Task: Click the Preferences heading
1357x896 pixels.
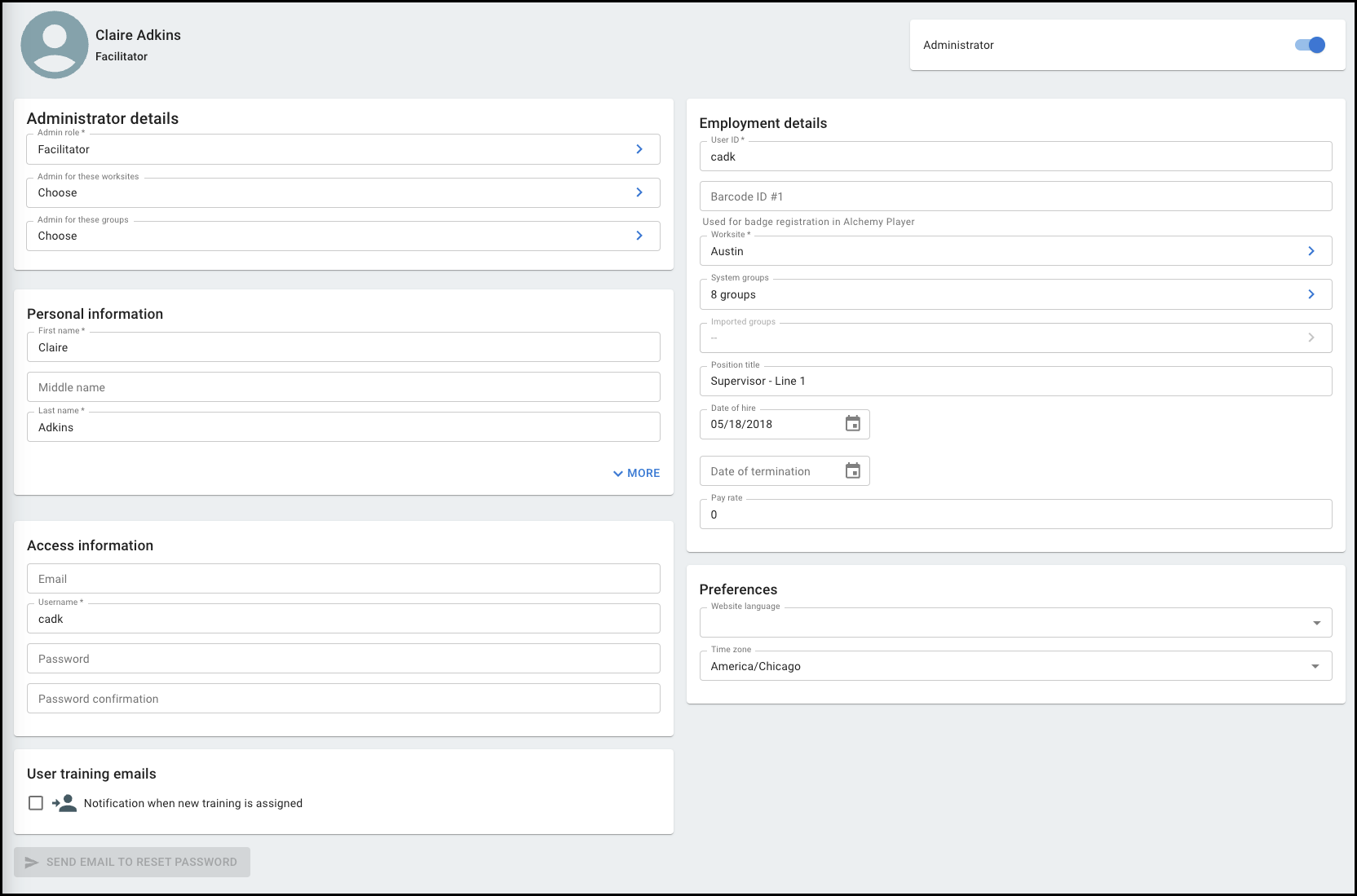Action: point(738,589)
